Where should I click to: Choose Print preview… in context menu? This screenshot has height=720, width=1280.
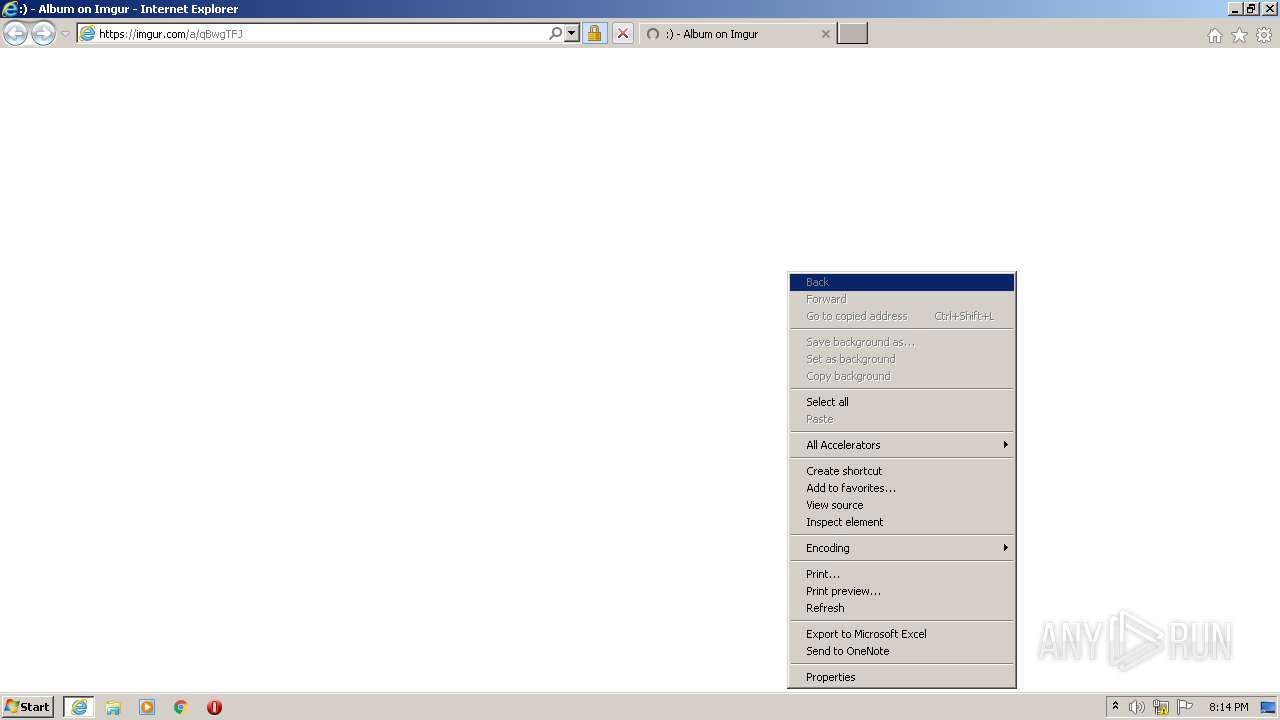coord(902,591)
